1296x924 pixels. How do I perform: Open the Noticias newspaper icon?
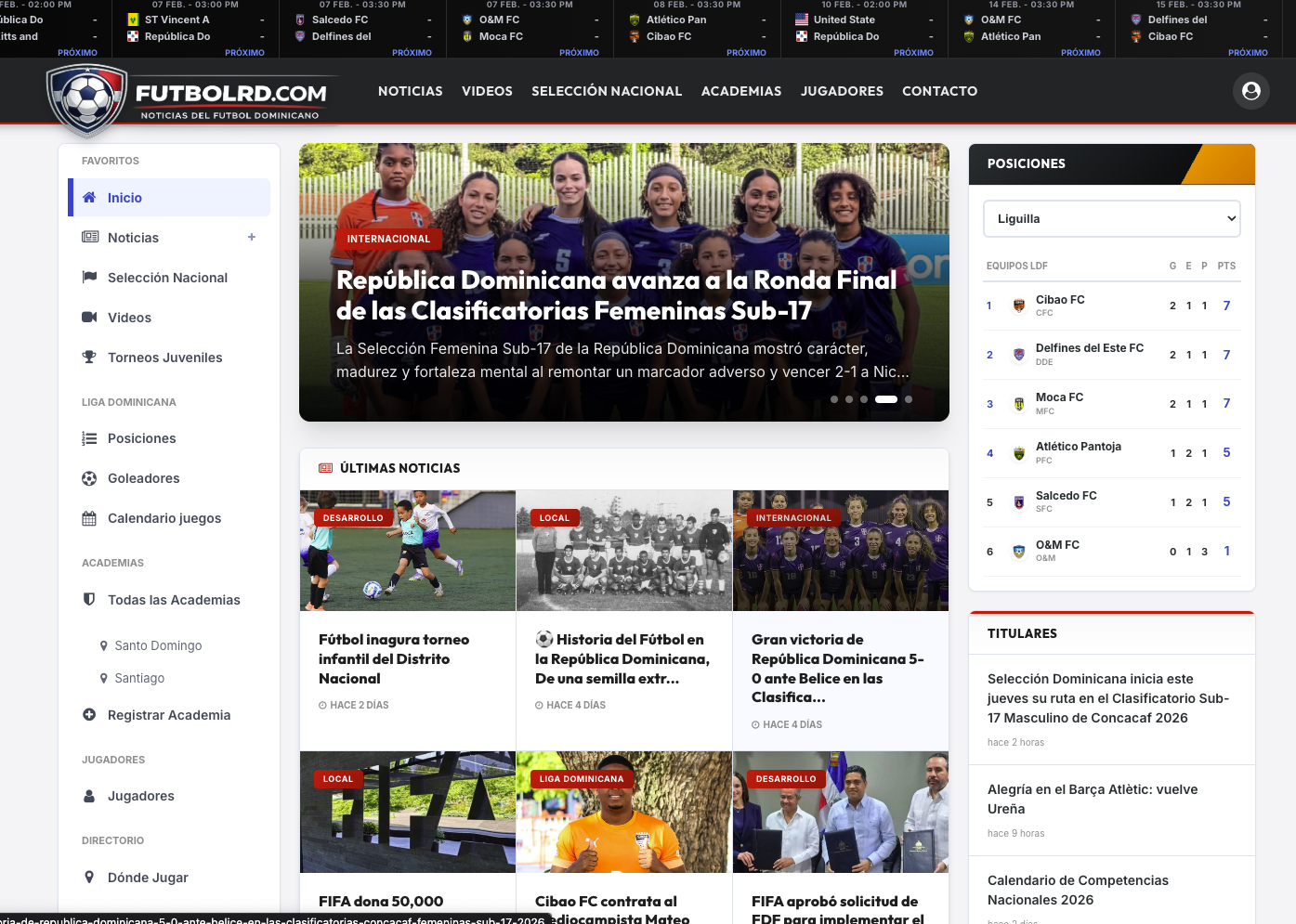pos(87,237)
